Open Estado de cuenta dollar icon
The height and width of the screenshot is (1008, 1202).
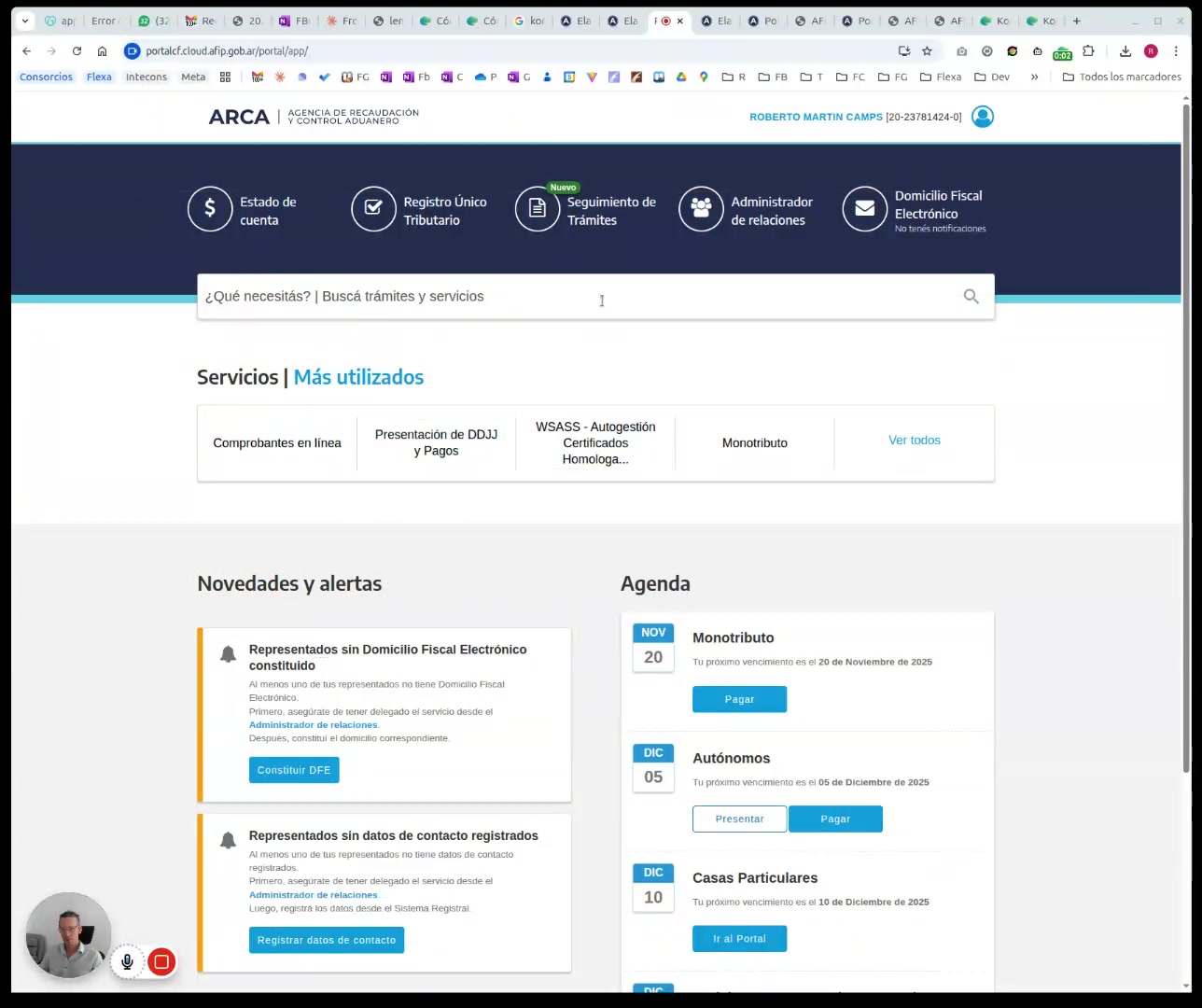click(x=210, y=209)
